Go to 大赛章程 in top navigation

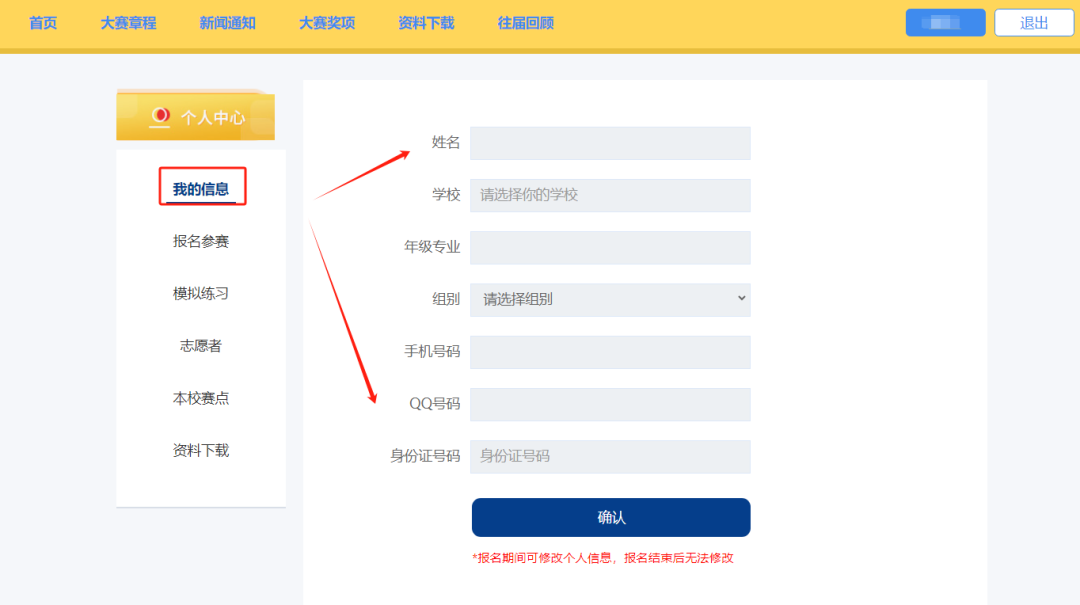[128, 23]
